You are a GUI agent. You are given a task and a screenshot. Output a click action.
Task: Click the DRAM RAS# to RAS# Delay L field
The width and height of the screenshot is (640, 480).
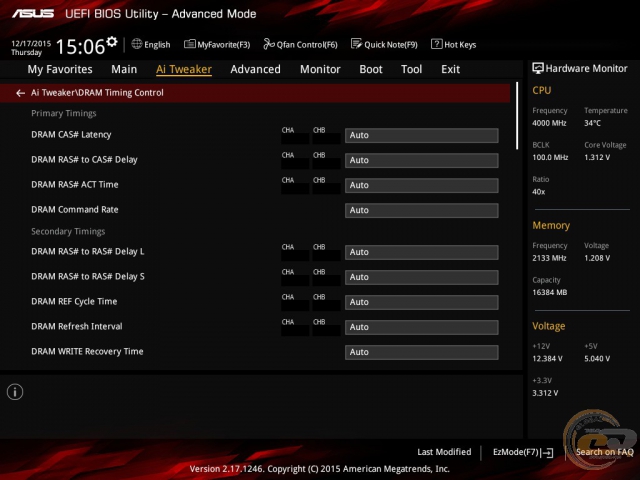click(422, 252)
